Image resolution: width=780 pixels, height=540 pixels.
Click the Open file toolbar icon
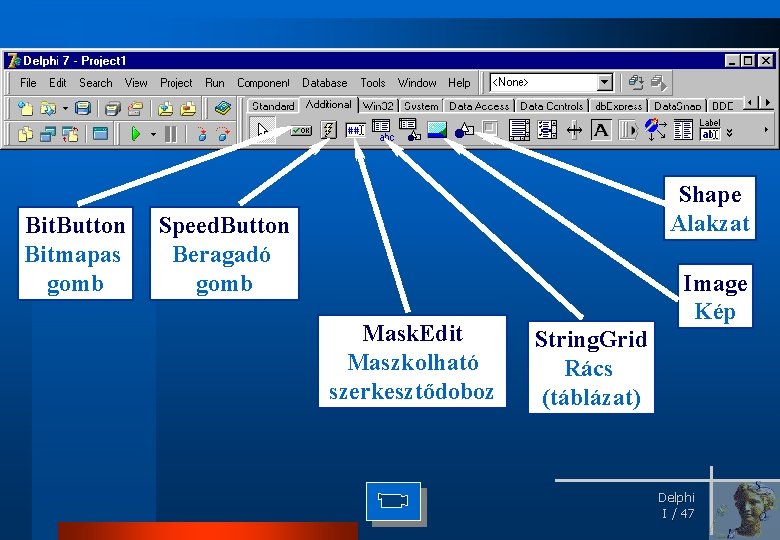[x=48, y=108]
